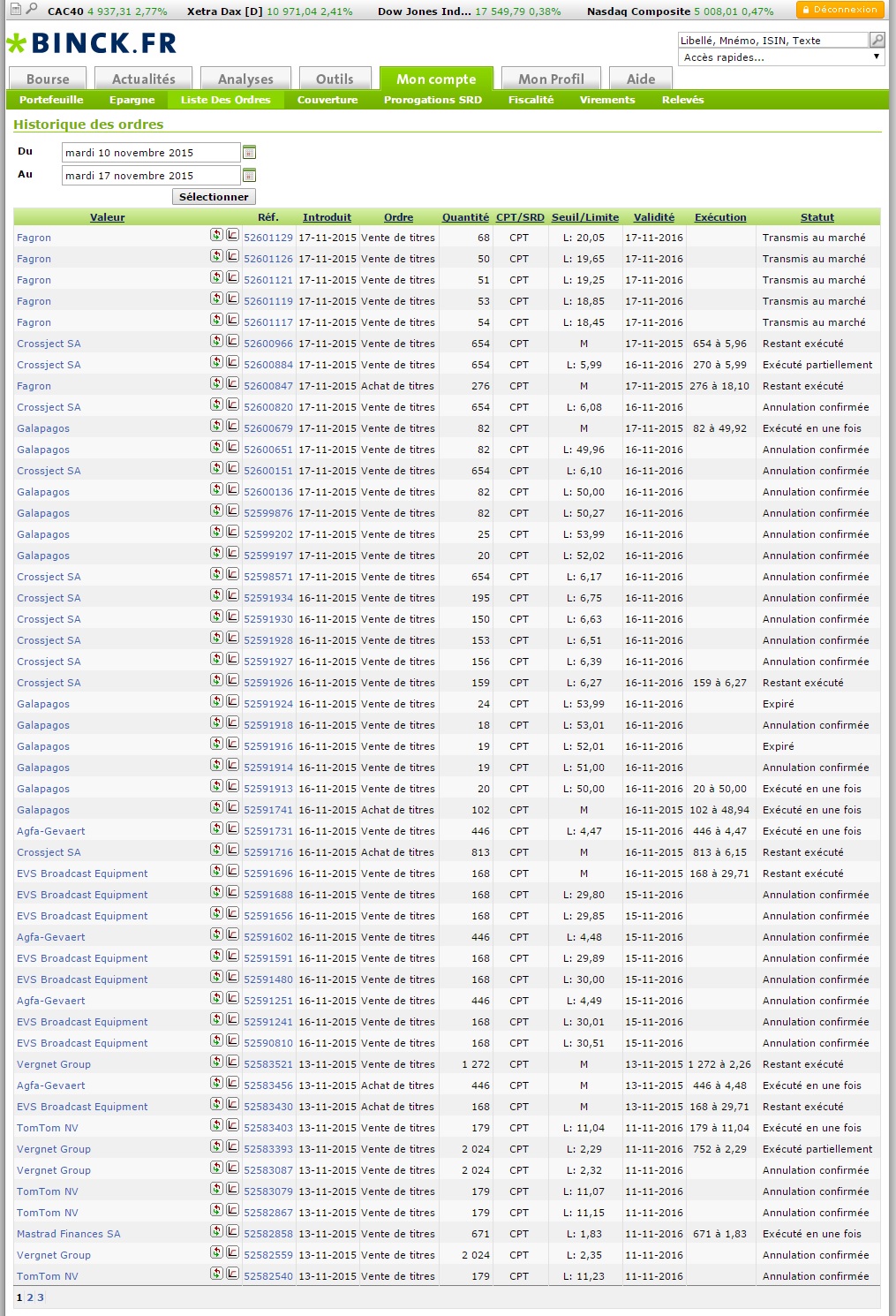Open the chart icon for order 52582540
The height and width of the screenshot is (1316, 896).
[232, 1274]
